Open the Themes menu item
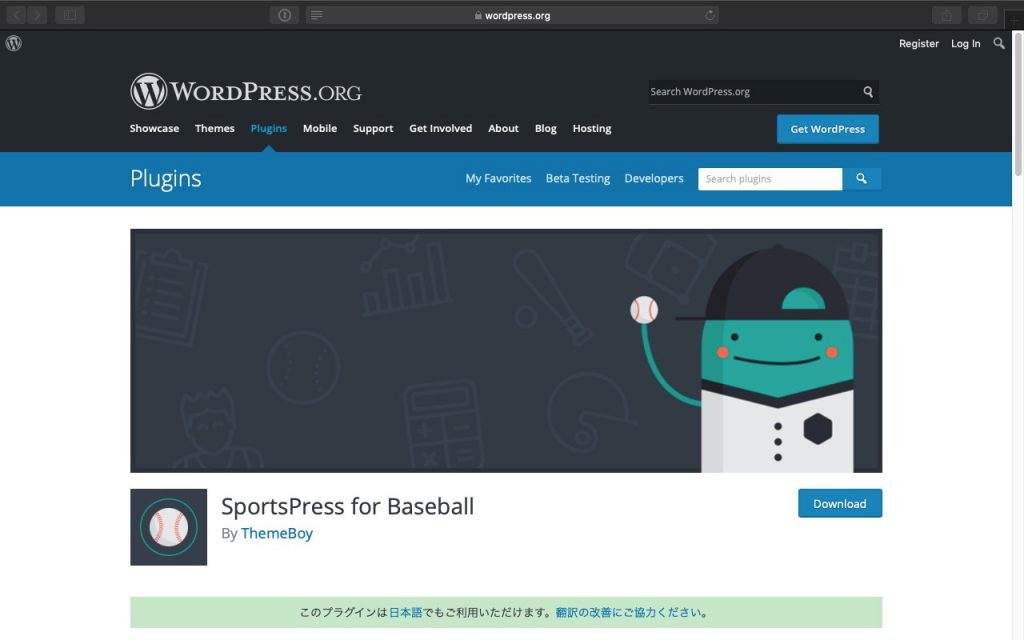Screen dimensions: 1024x640 click(214, 129)
